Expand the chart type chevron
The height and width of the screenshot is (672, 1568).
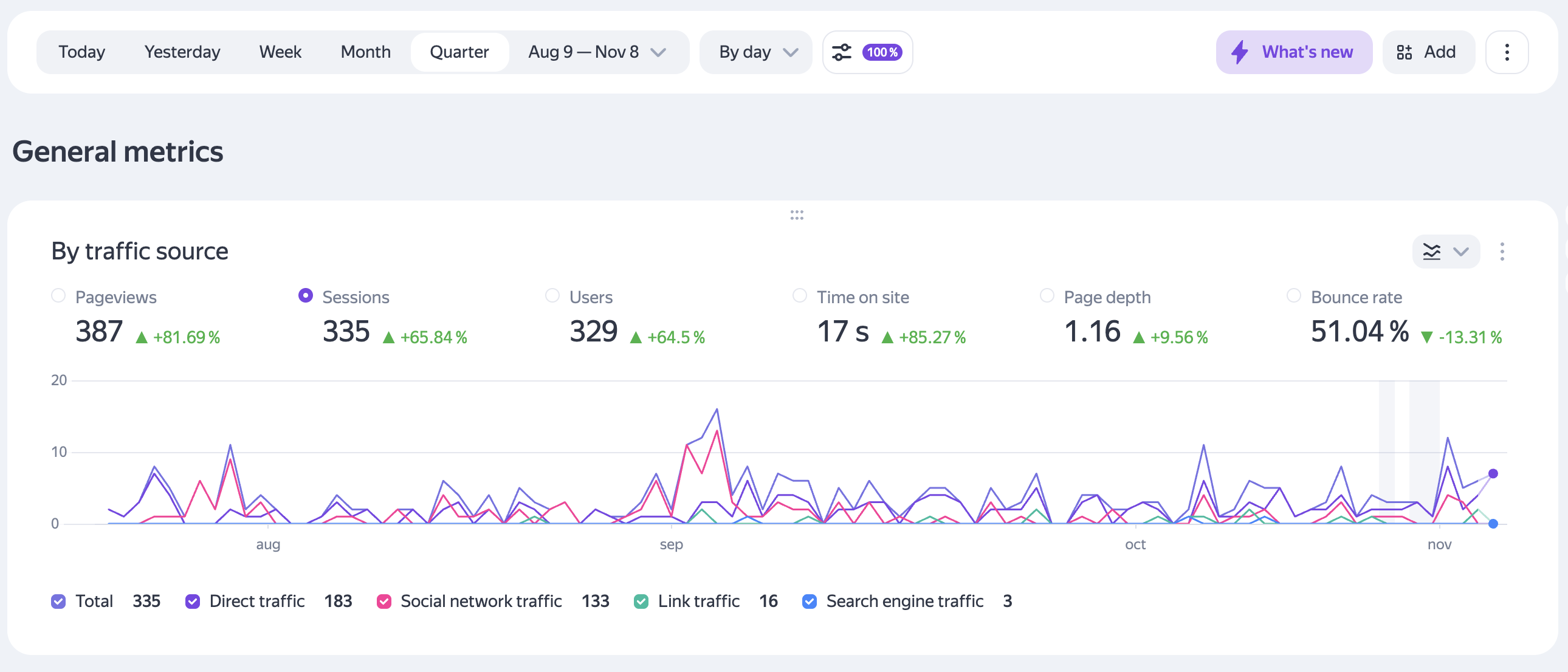1461,252
